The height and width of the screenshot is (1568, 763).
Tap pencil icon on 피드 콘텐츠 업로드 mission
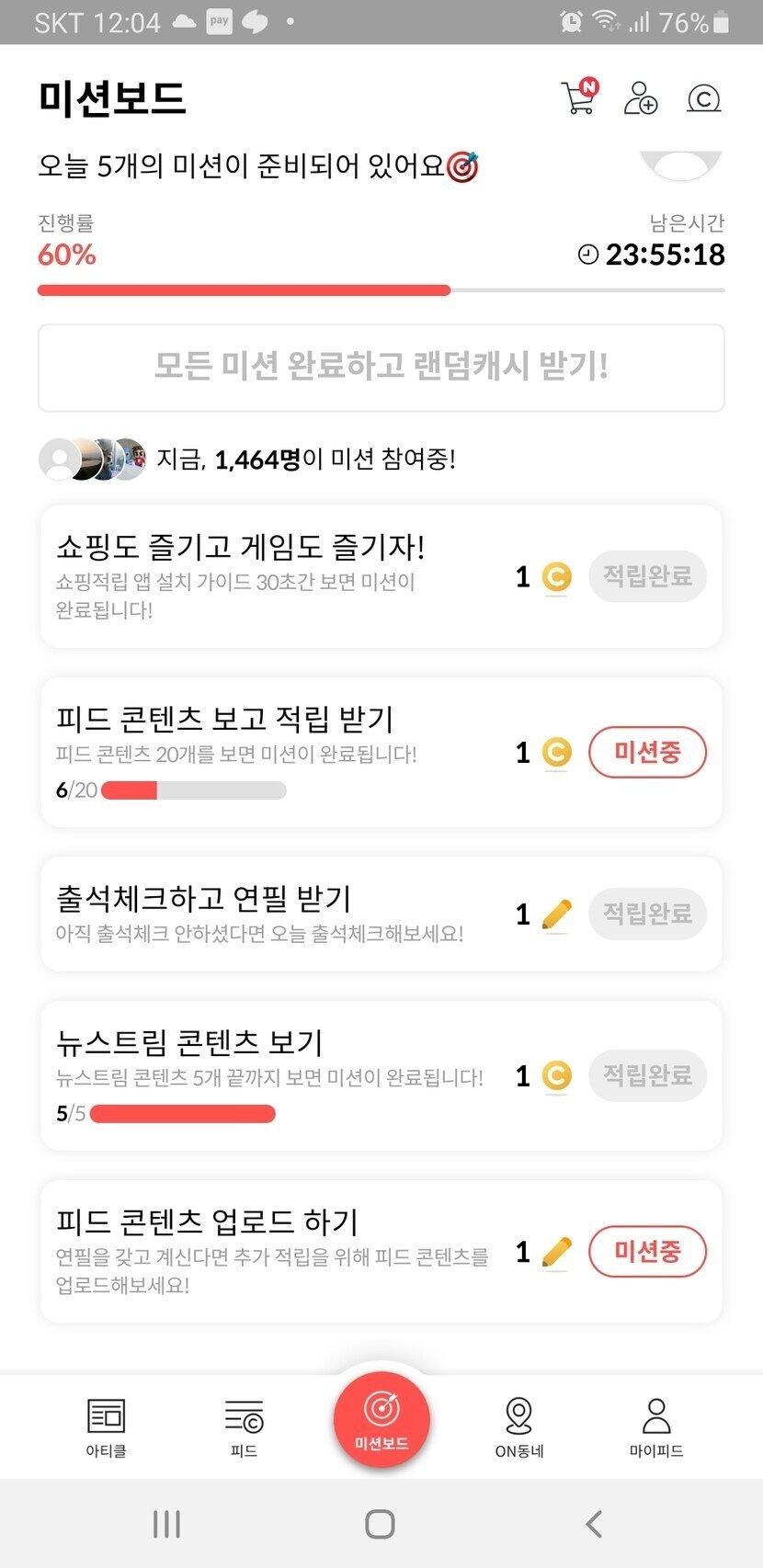coord(556,1252)
